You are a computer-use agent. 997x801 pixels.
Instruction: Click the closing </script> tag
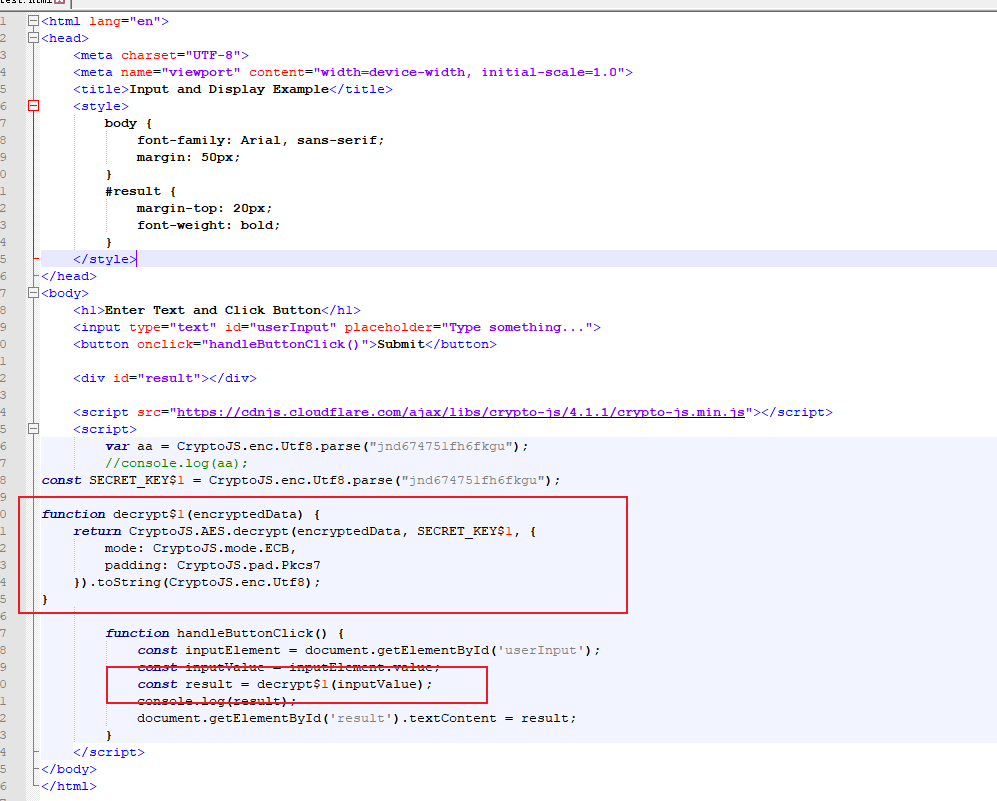click(109, 752)
